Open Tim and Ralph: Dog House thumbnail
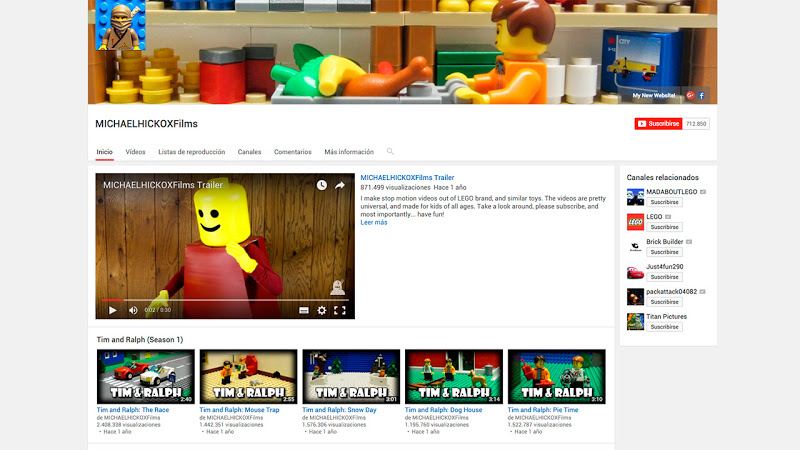This screenshot has width=800, height=450. tap(454, 377)
